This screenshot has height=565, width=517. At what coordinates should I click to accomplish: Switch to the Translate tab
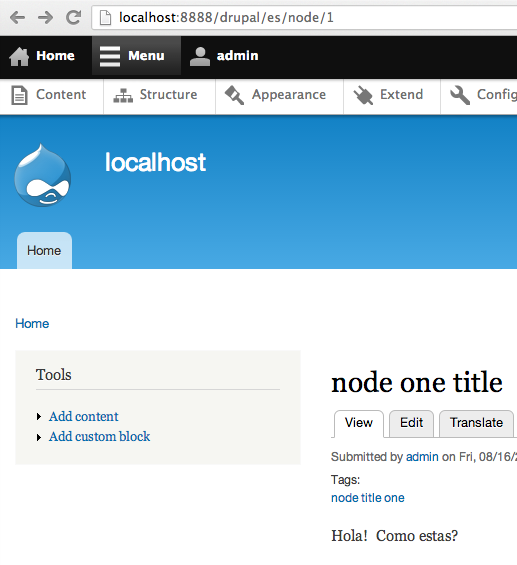476,423
